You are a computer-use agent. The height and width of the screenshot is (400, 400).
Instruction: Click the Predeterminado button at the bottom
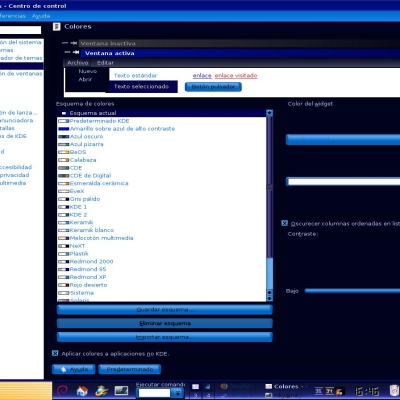pyautogui.click(x=130, y=369)
